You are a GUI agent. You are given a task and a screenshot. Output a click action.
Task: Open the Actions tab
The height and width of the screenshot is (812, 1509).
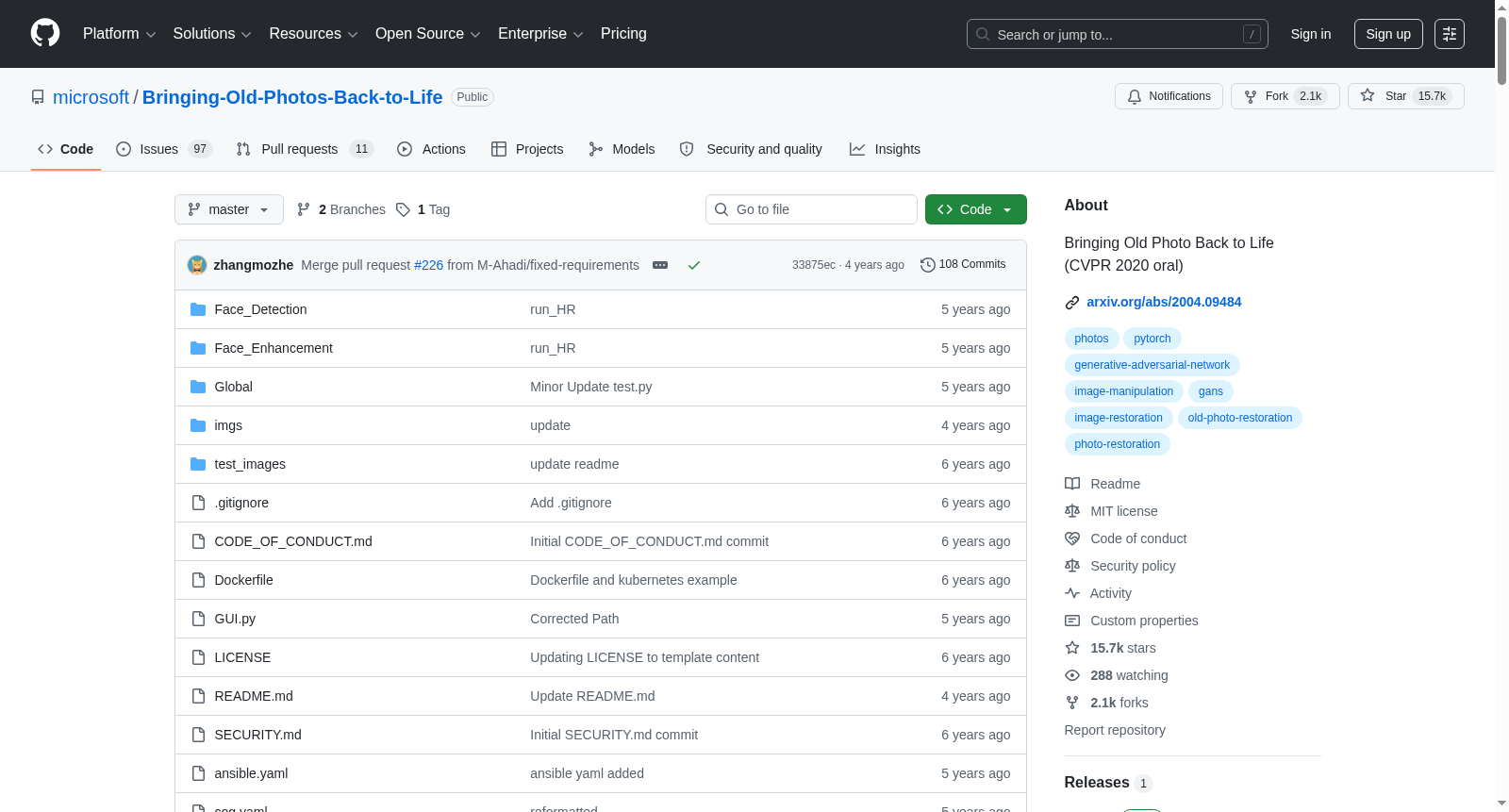coord(431,149)
